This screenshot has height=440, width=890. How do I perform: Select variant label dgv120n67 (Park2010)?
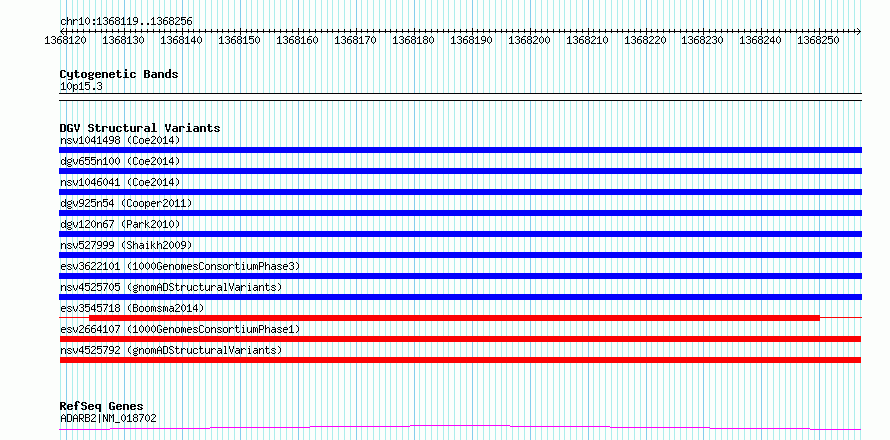tap(120, 224)
